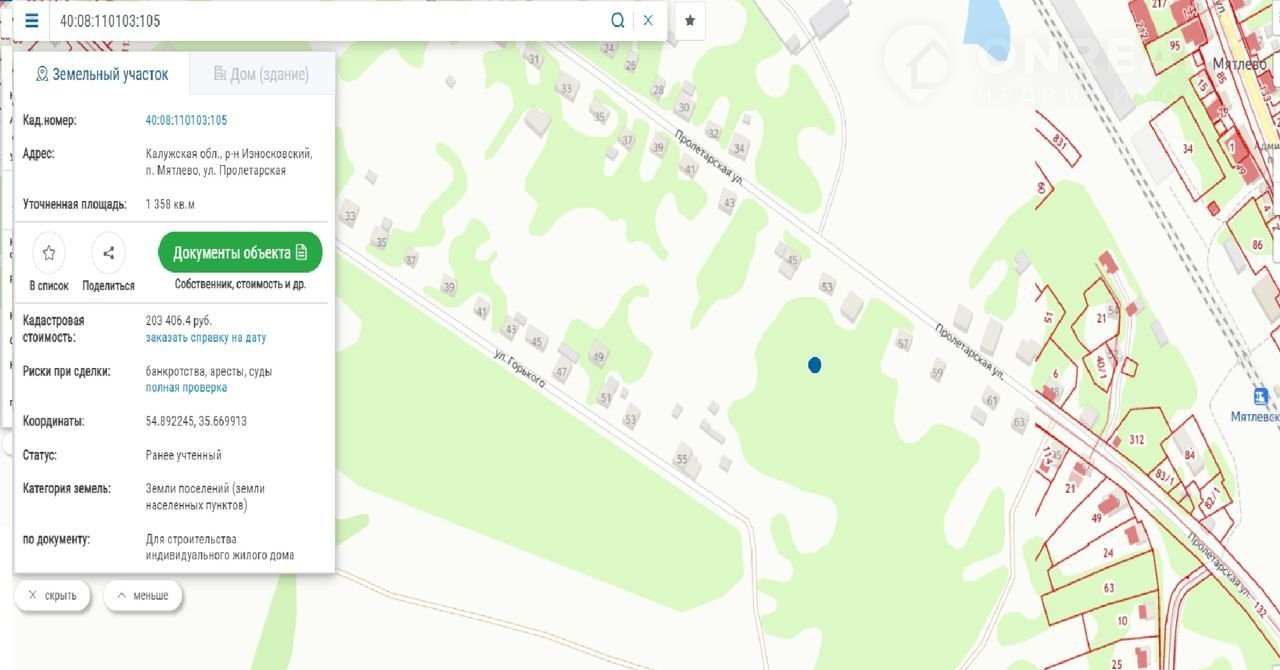Clear the search field with X
This screenshot has width=1280, height=670.
pyautogui.click(x=648, y=21)
